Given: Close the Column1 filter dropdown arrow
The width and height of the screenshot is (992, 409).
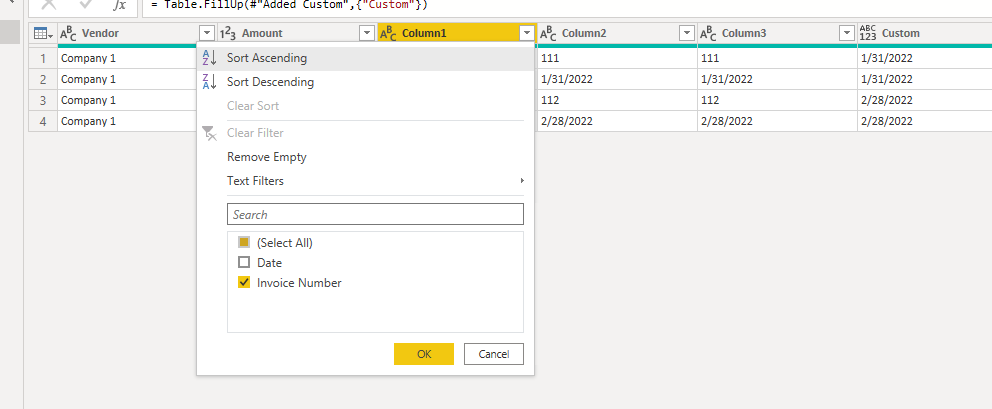Looking at the screenshot, I should (527, 34).
